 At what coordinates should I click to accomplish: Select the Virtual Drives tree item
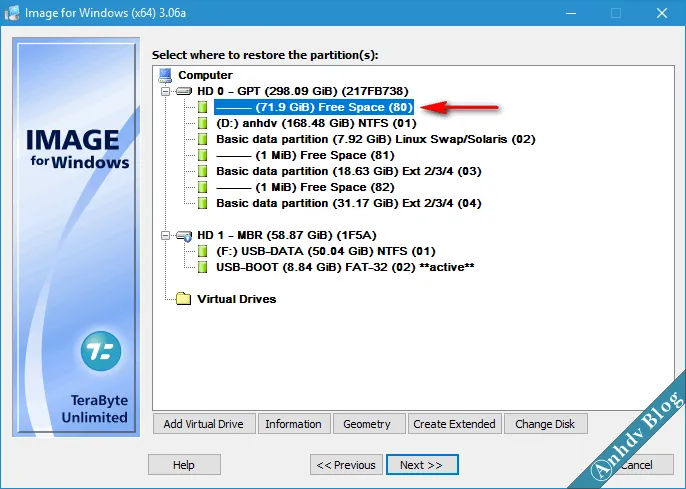[237, 299]
